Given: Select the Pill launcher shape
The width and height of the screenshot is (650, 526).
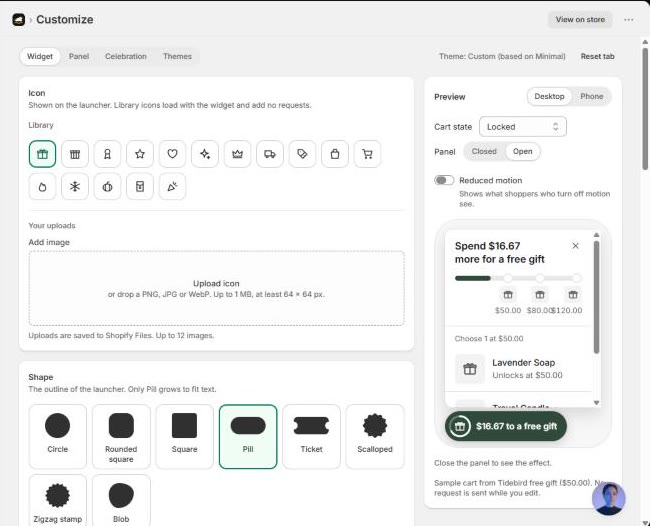Looking at the screenshot, I should point(248,437).
